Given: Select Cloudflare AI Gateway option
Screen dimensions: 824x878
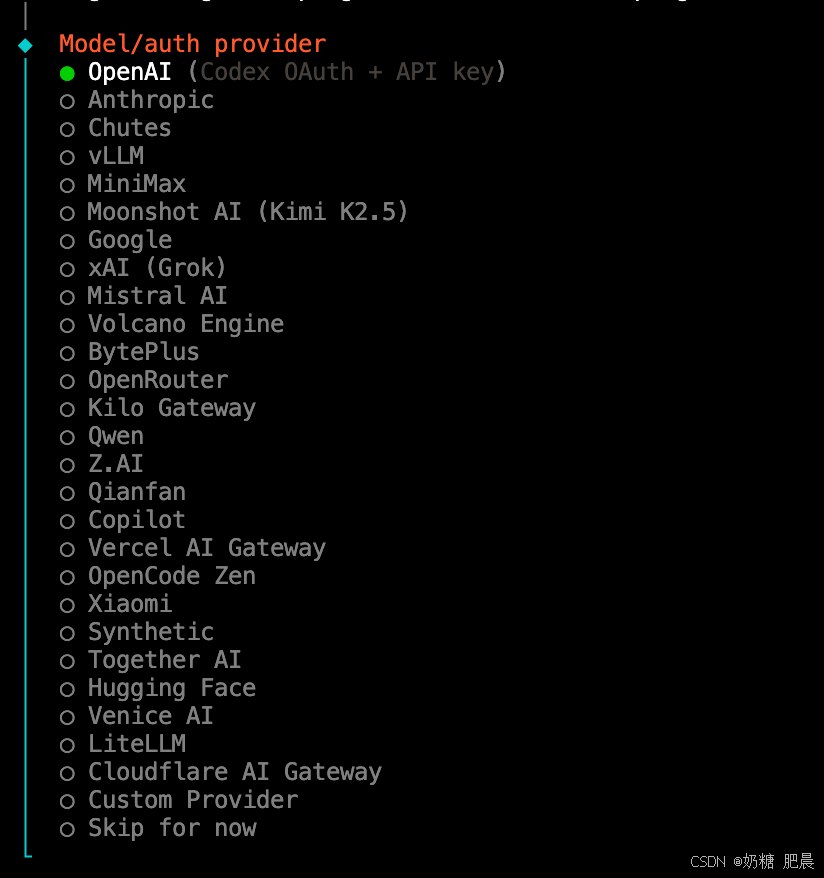Looking at the screenshot, I should (x=221, y=772).
